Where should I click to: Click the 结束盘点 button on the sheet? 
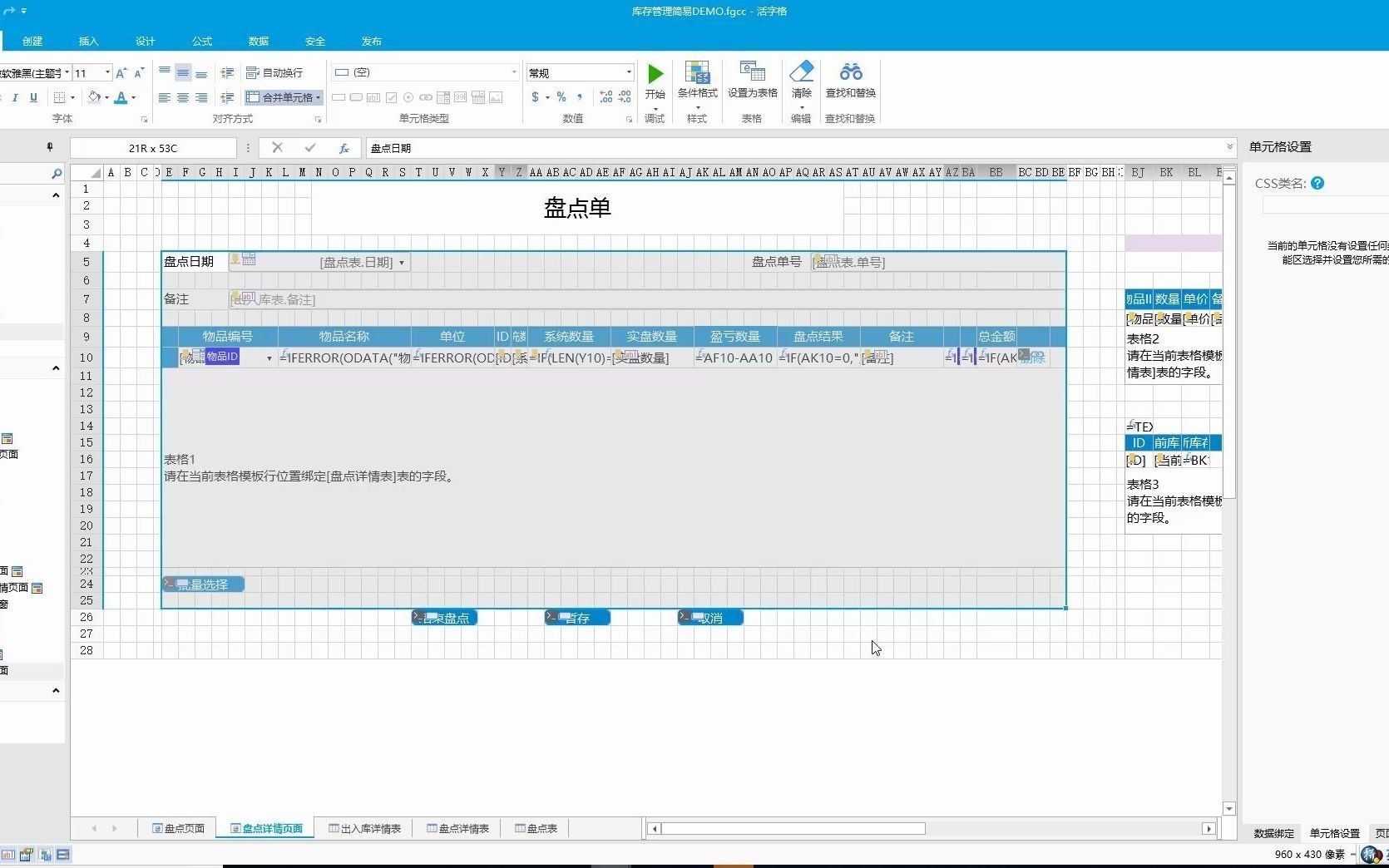tap(444, 618)
